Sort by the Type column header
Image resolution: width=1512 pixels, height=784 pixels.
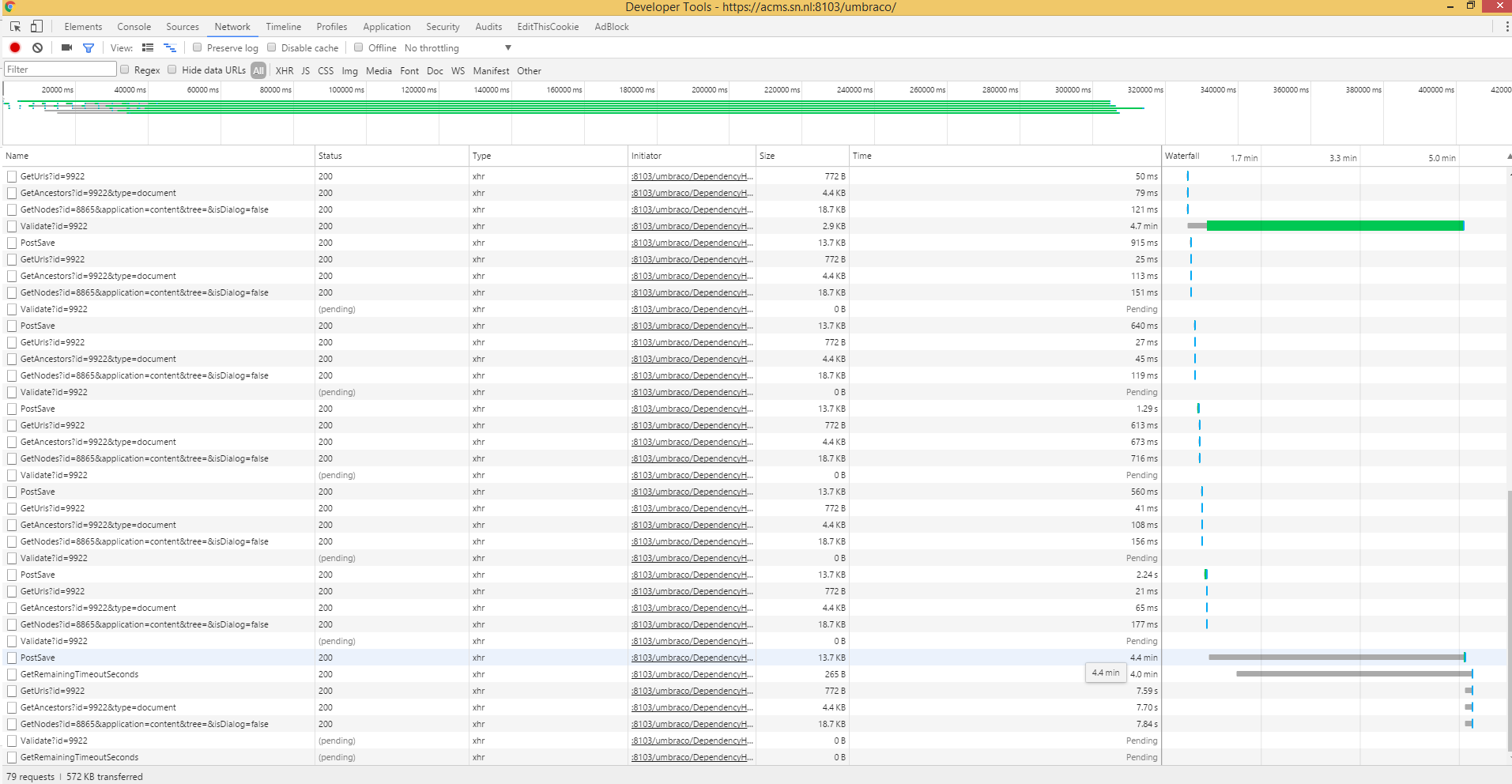[x=549, y=156]
